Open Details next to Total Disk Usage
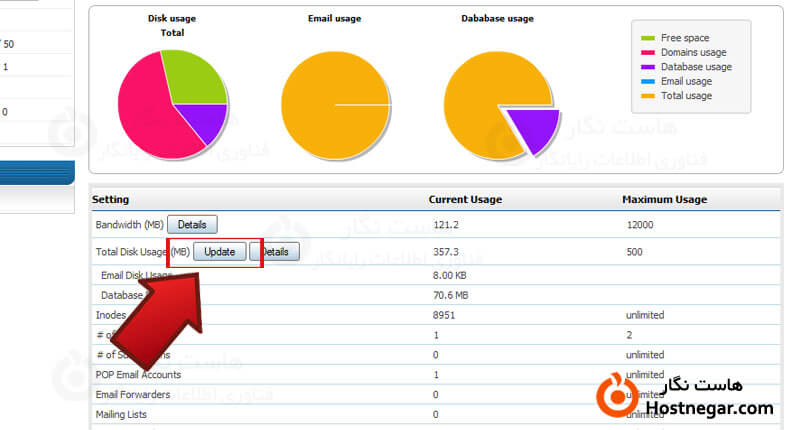This screenshot has width=790, height=430. [x=277, y=252]
